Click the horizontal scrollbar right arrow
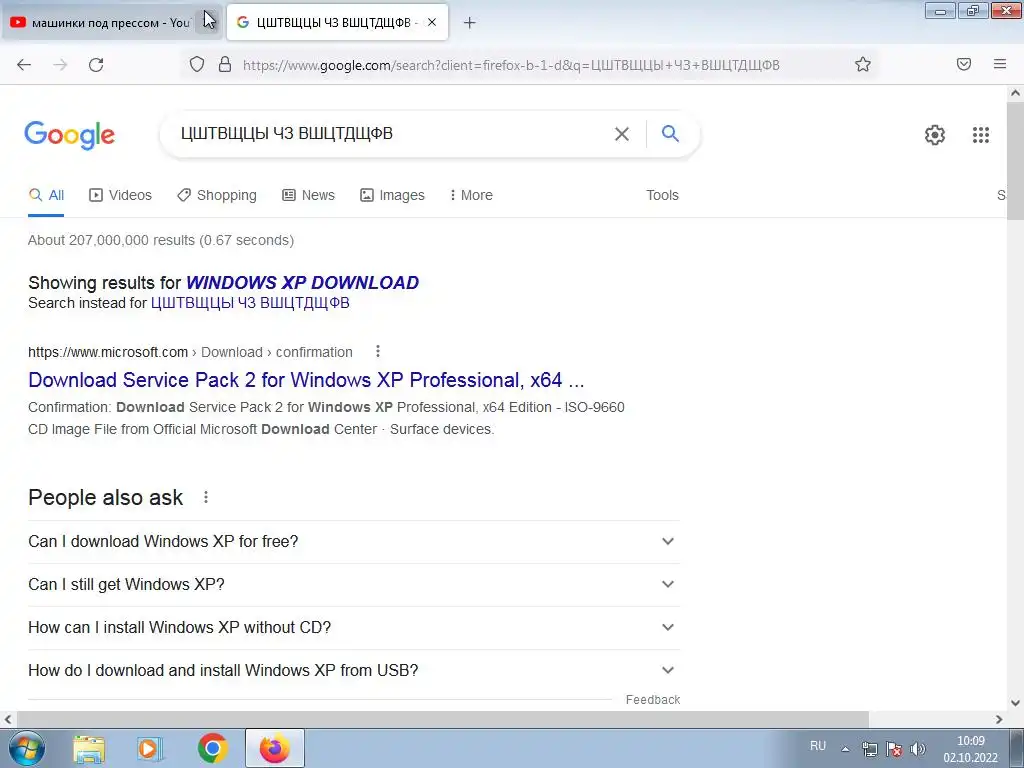 tap(999, 719)
